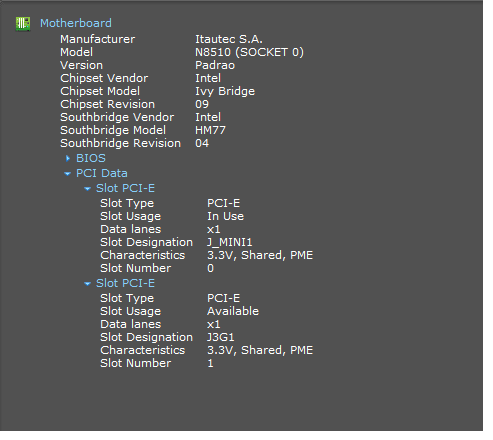Collapse the Slot PCI-E arrow above J3G1 details
493x440 pixels.
click(88, 284)
